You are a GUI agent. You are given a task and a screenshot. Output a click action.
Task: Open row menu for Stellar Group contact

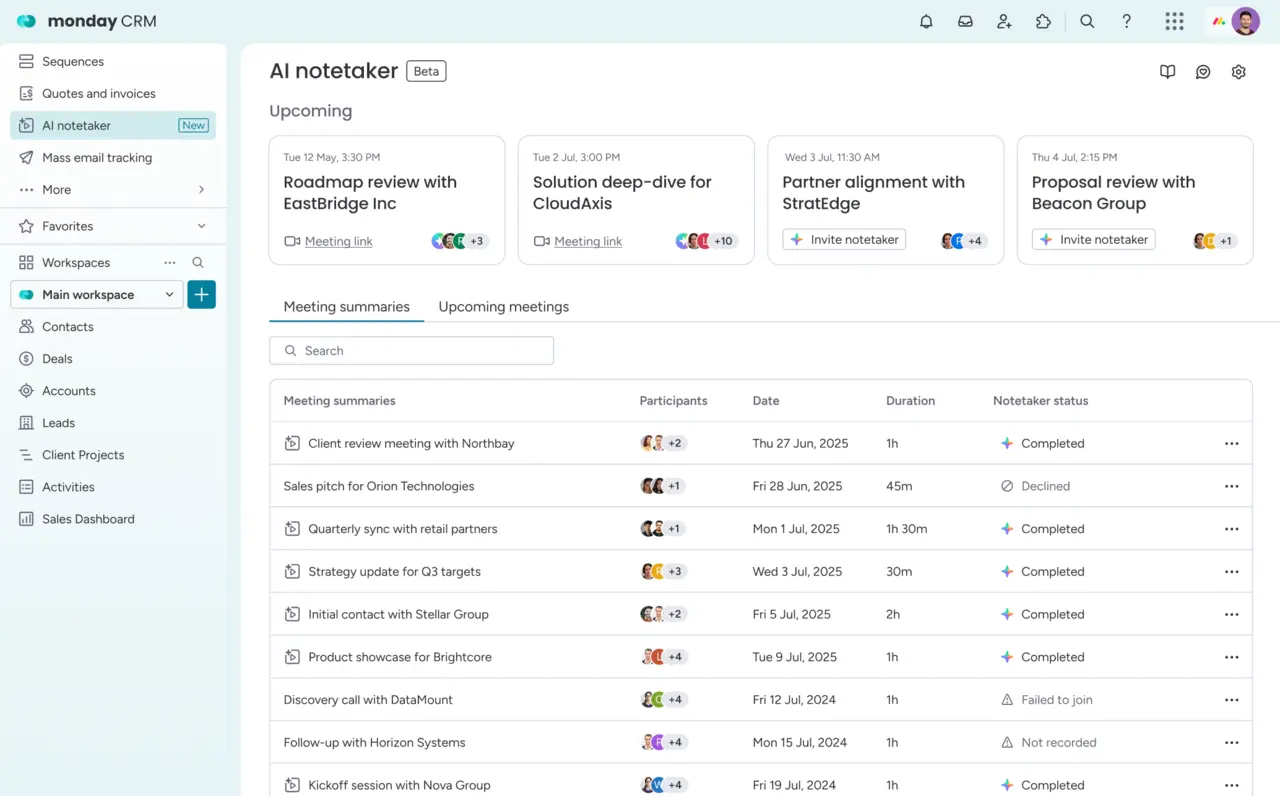(x=1232, y=614)
